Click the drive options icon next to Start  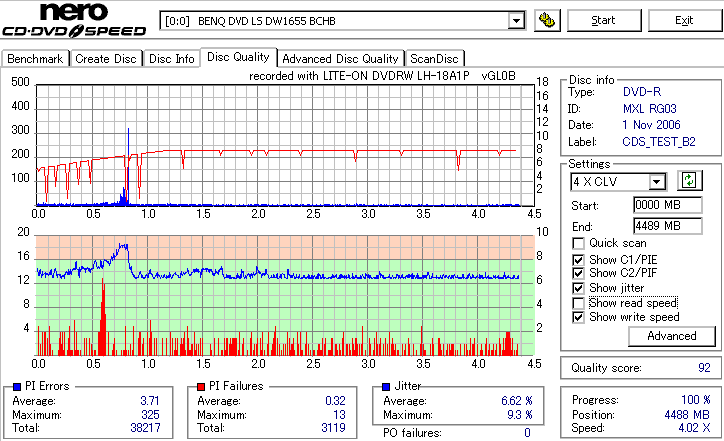click(547, 20)
